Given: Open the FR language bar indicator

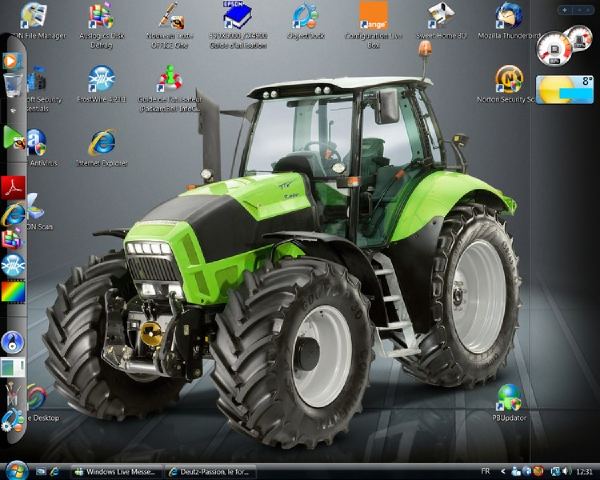Looking at the screenshot, I should (x=485, y=471).
